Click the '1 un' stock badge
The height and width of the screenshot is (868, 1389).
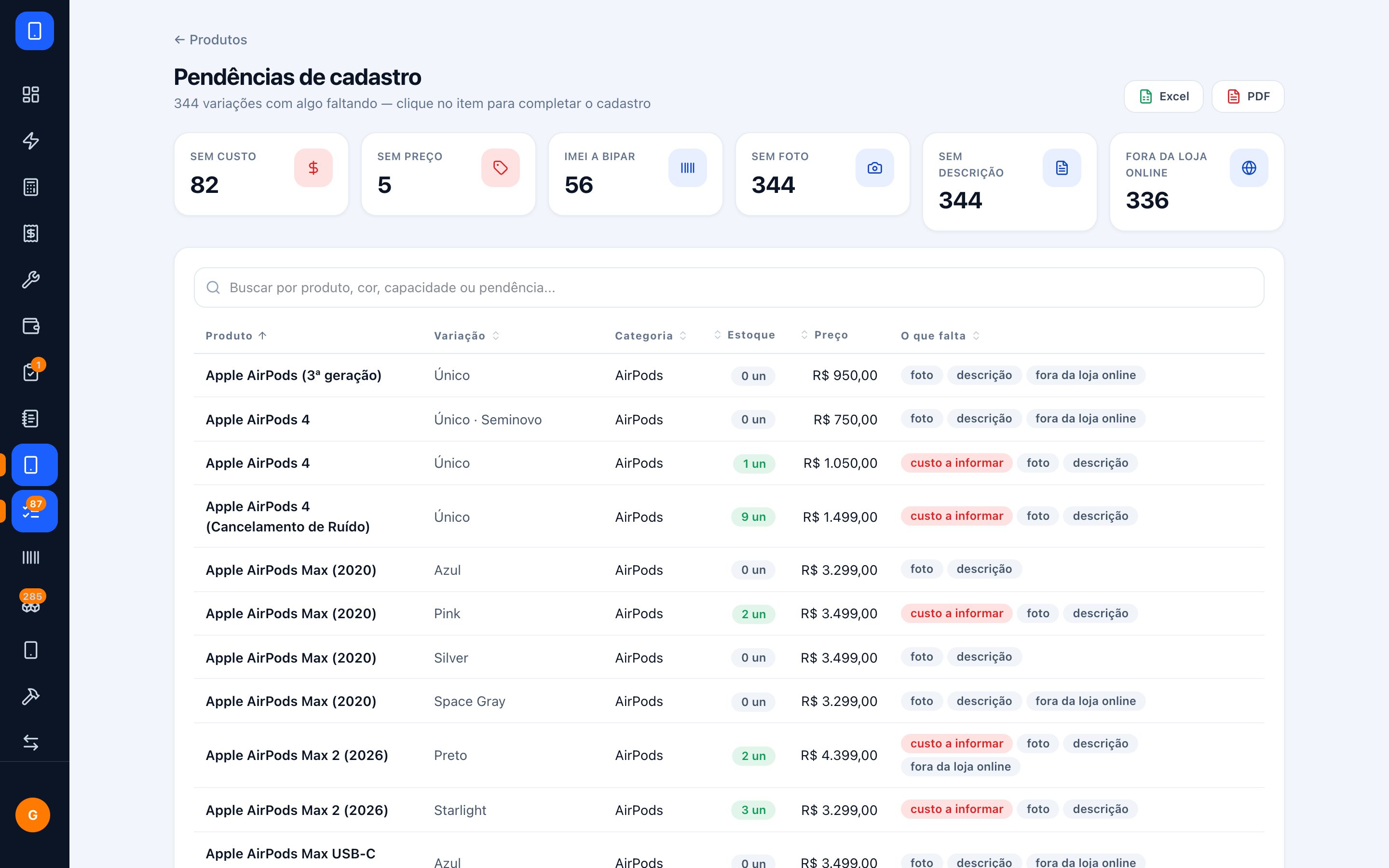[754, 464]
